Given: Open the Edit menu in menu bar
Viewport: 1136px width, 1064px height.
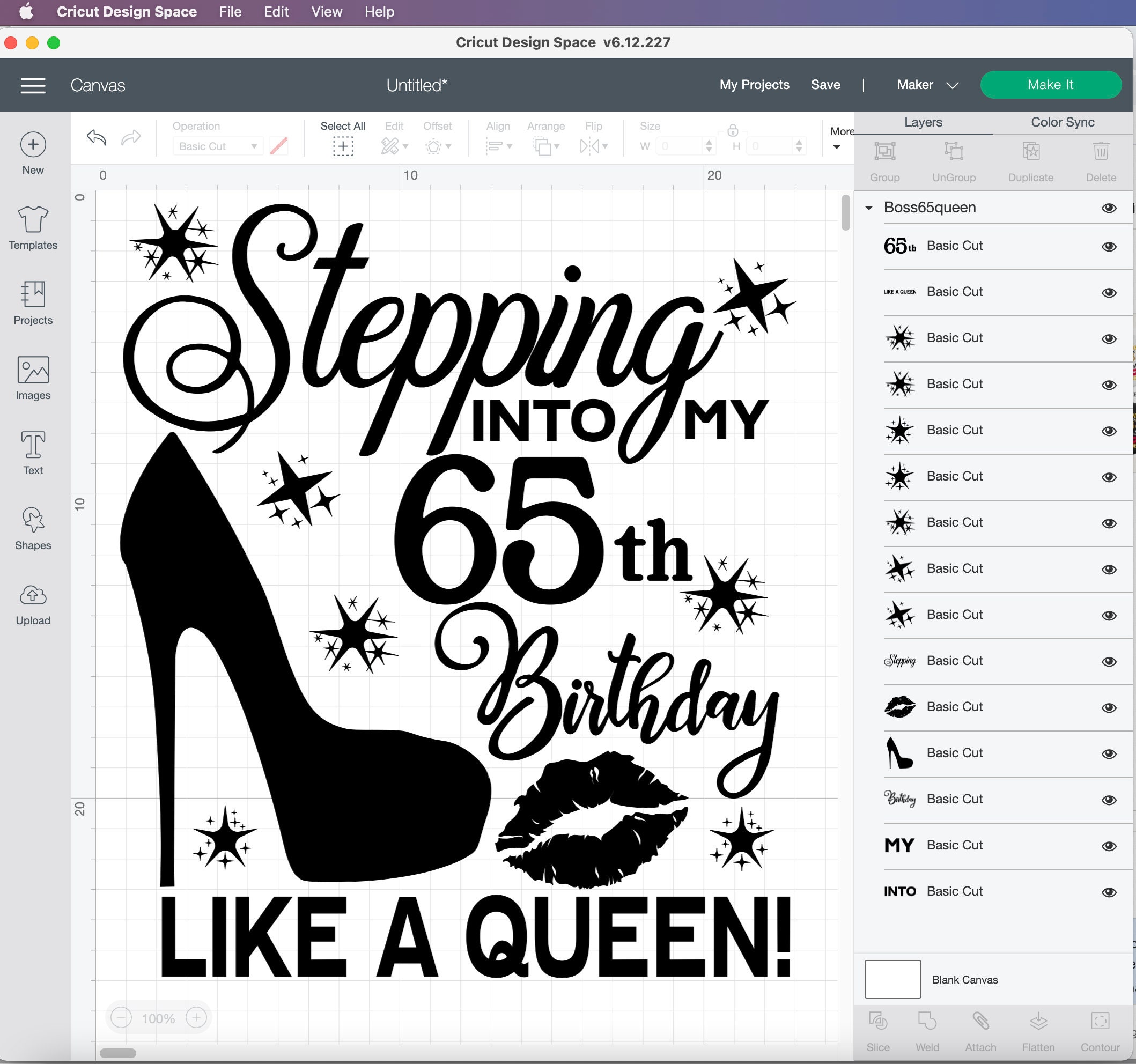Looking at the screenshot, I should point(277,11).
